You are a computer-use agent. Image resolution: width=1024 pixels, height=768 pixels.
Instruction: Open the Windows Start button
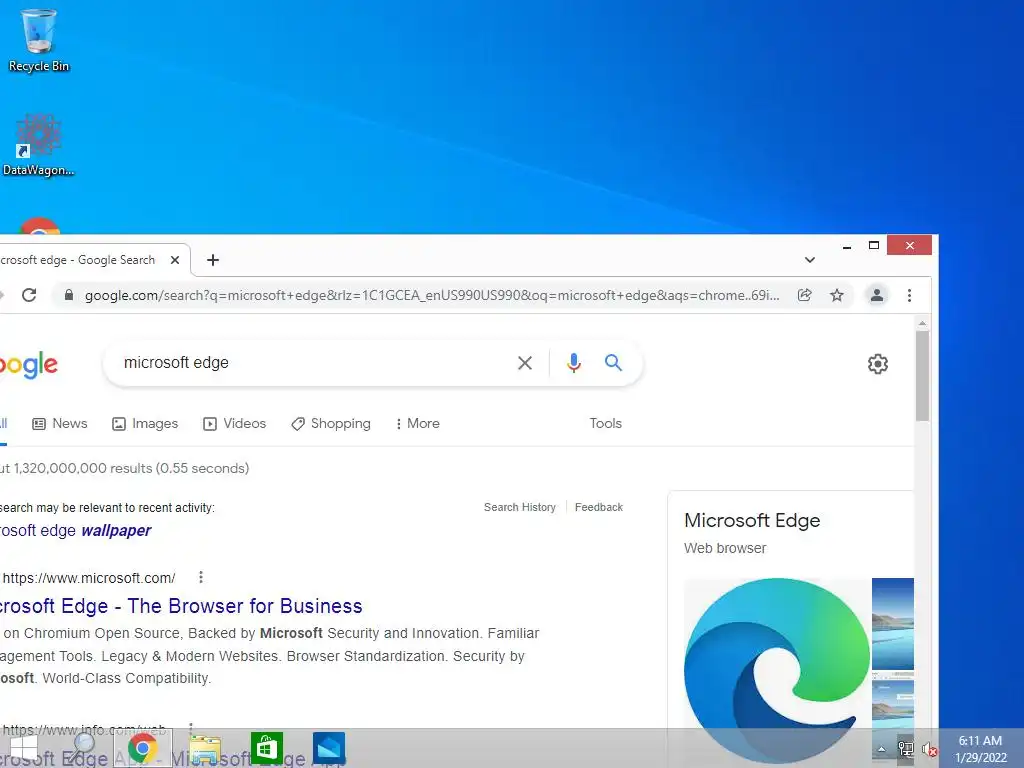tap(24, 748)
